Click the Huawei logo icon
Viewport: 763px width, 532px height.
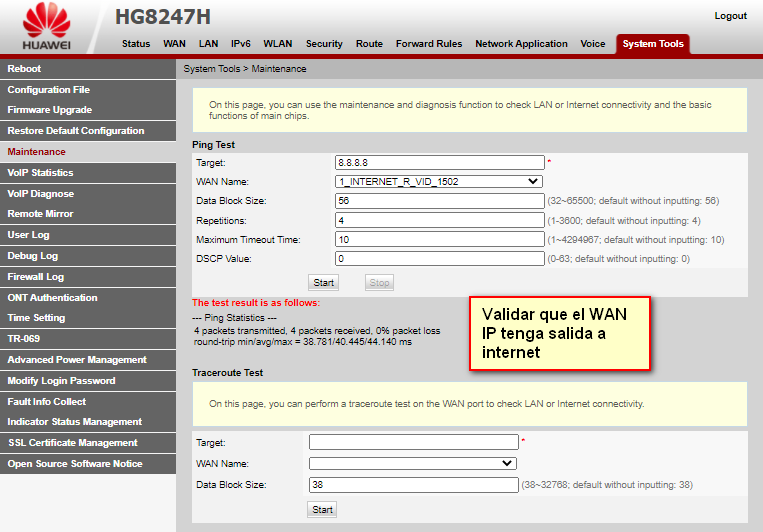pyautogui.click(x=47, y=21)
